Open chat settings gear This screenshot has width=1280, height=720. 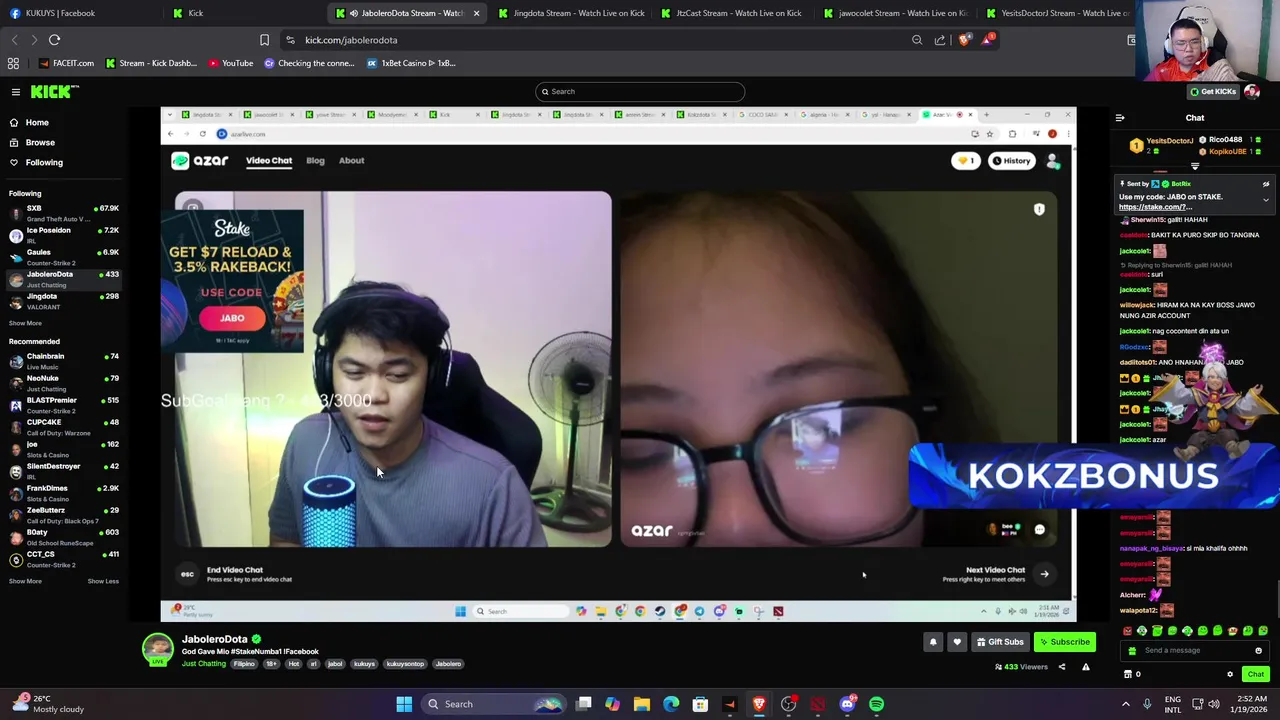coord(1230,674)
